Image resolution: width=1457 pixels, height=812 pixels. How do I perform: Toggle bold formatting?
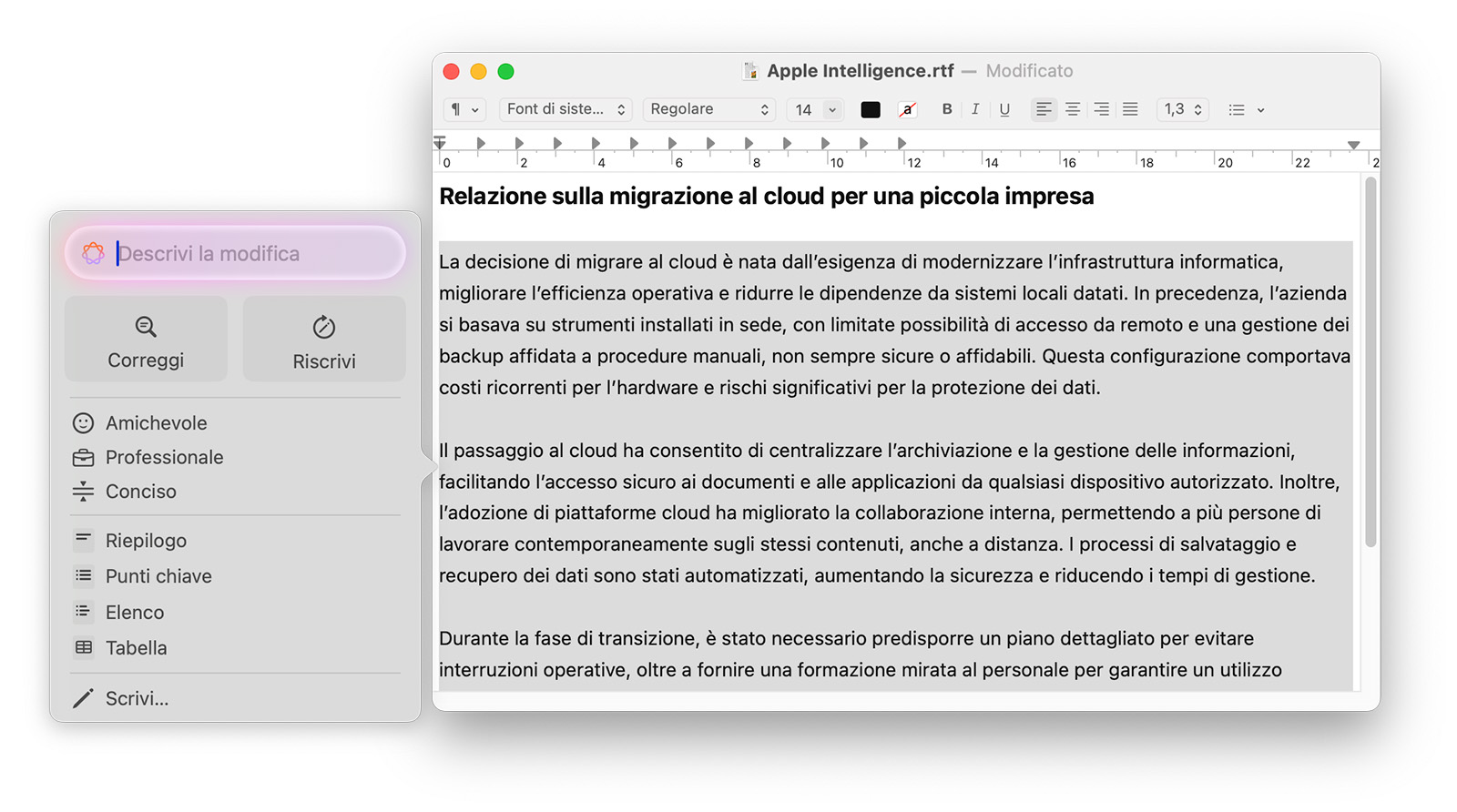point(947,109)
